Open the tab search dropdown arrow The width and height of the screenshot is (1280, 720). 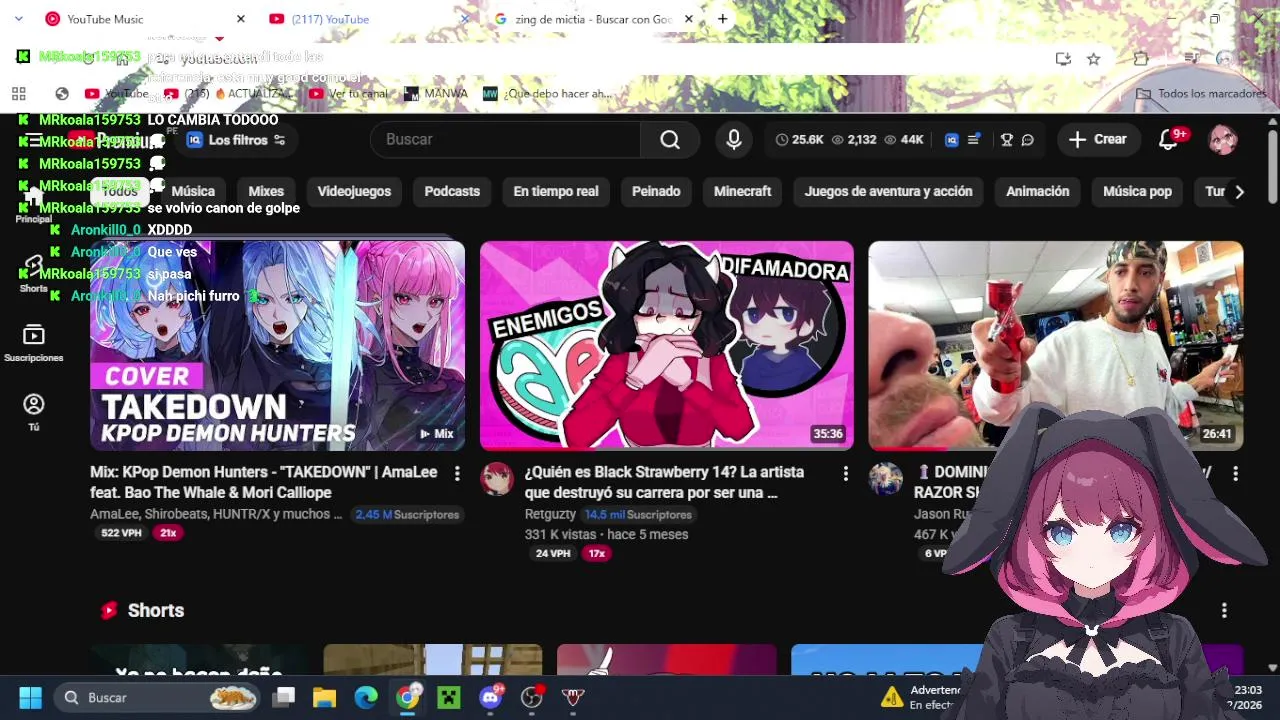(x=18, y=19)
